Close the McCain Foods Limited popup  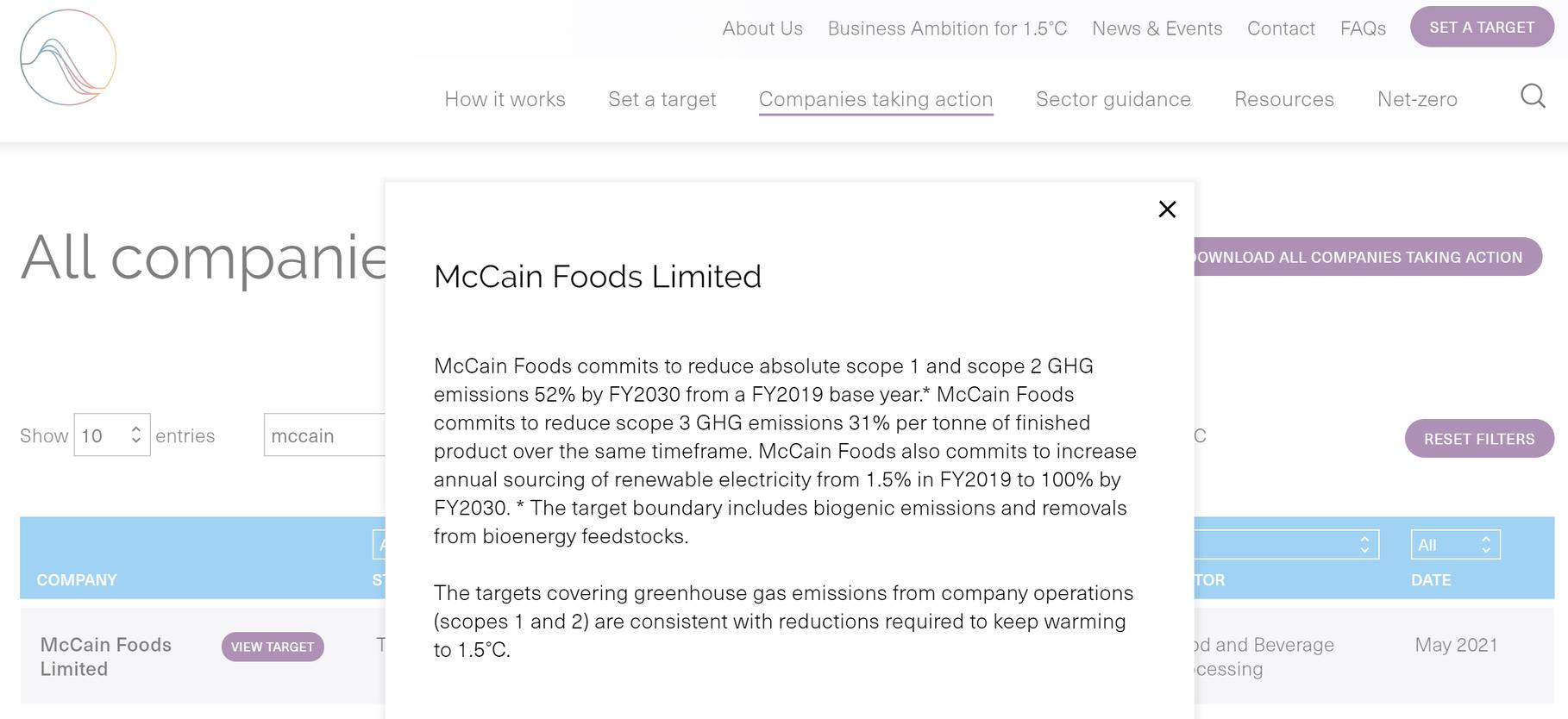[x=1167, y=209]
